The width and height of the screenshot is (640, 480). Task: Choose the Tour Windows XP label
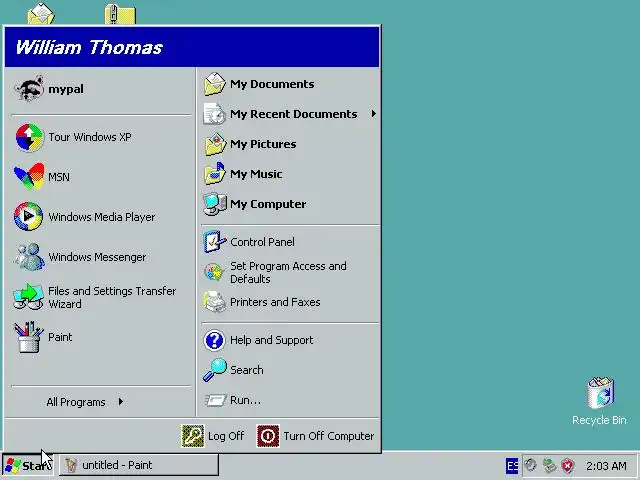pyautogui.click(x=90, y=137)
